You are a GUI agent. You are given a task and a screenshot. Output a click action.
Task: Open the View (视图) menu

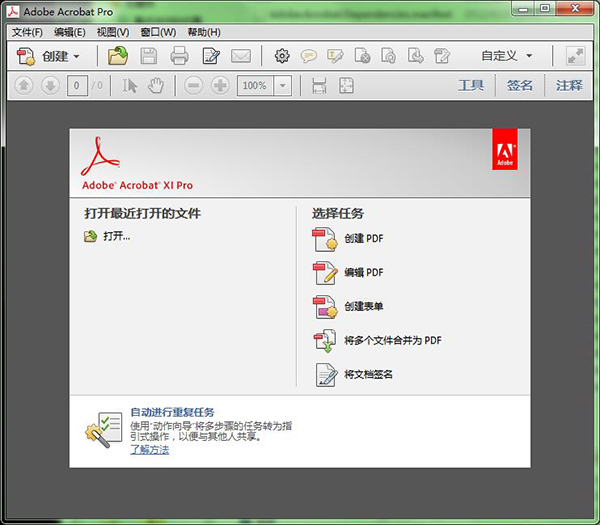point(113,32)
